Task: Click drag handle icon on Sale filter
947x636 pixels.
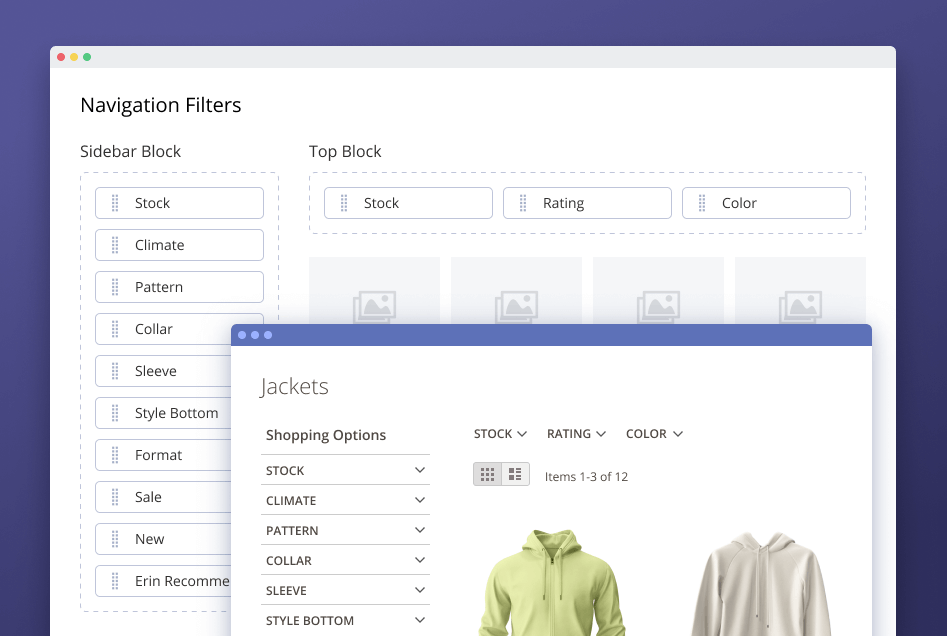Action: coord(115,497)
